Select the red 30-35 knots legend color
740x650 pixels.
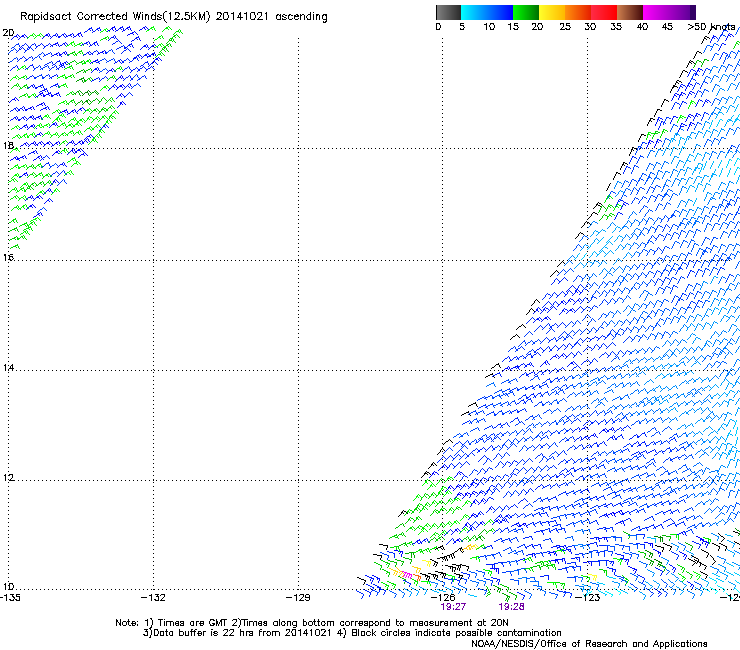pyautogui.click(x=604, y=12)
